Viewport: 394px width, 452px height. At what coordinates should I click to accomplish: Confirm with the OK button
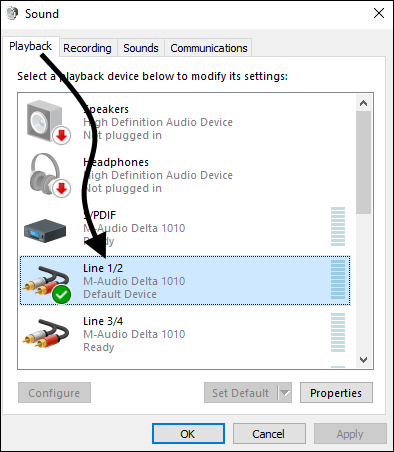click(188, 434)
